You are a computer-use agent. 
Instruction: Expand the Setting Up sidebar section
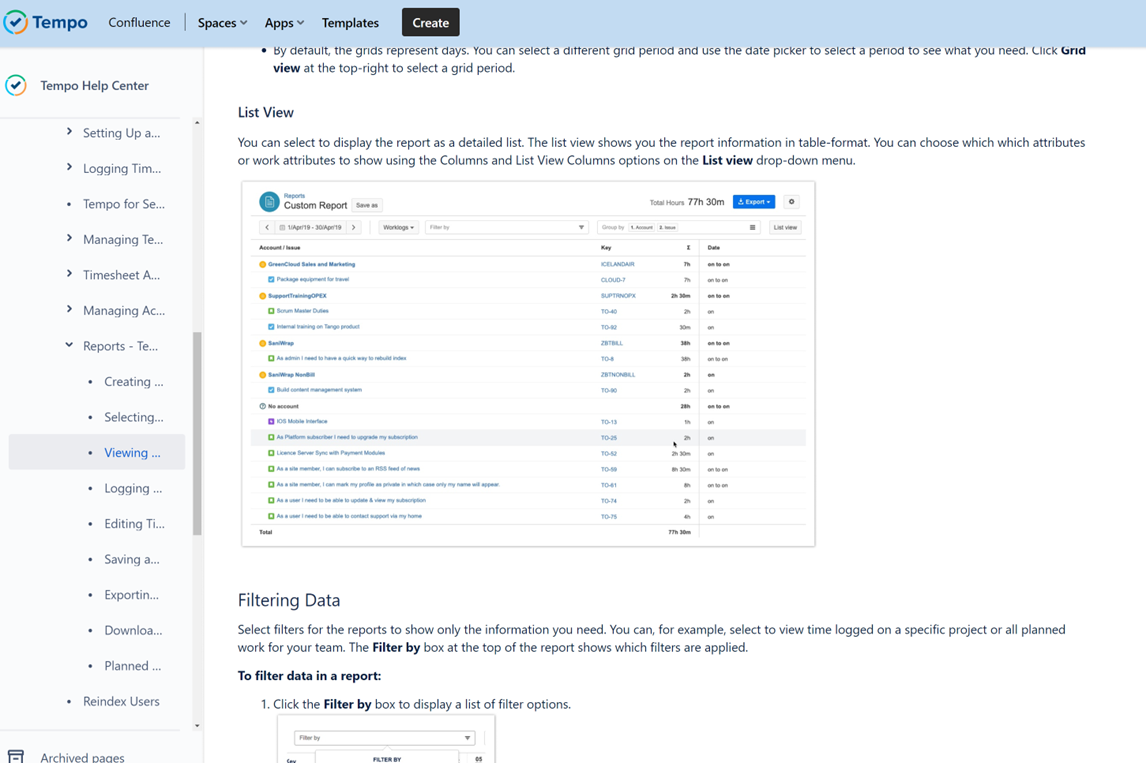pos(69,132)
